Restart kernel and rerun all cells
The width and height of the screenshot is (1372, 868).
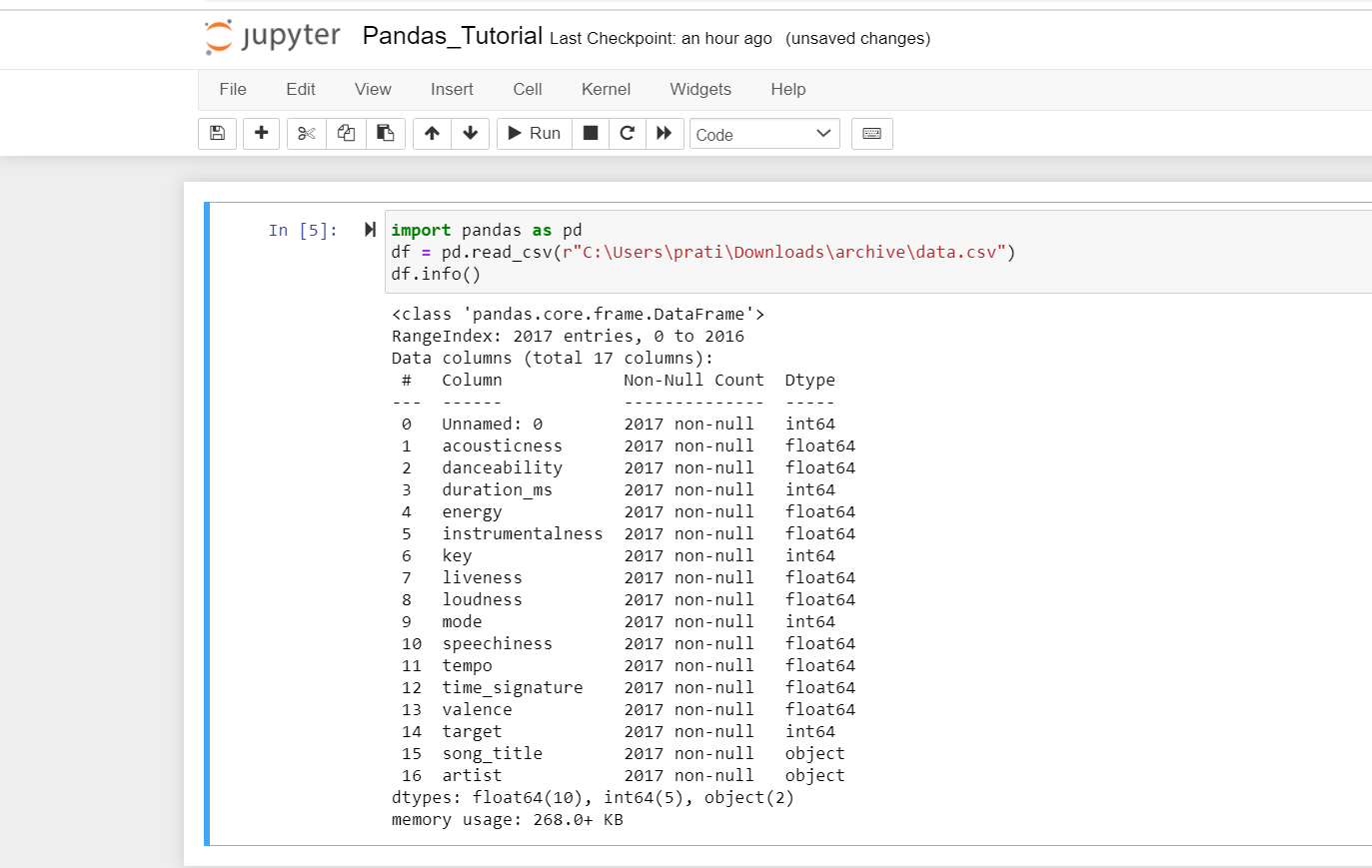click(665, 133)
